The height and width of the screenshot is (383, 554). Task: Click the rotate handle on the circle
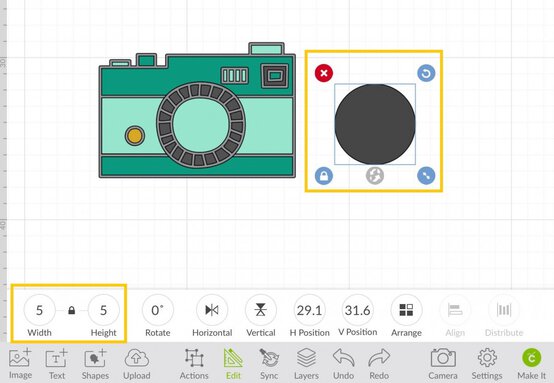tap(426, 73)
